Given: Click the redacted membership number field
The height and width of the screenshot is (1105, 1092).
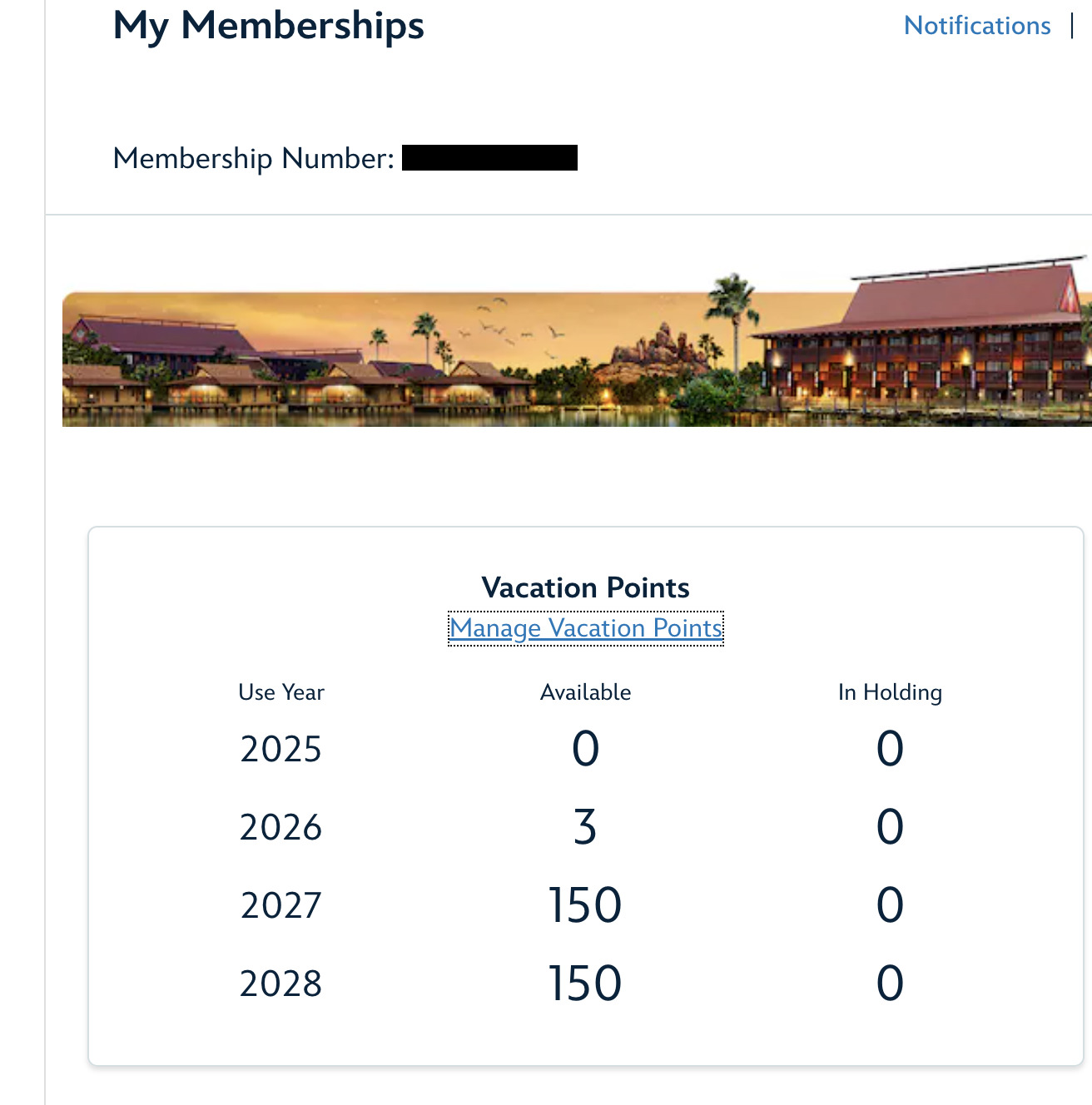Looking at the screenshot, I should coord(489,158).
